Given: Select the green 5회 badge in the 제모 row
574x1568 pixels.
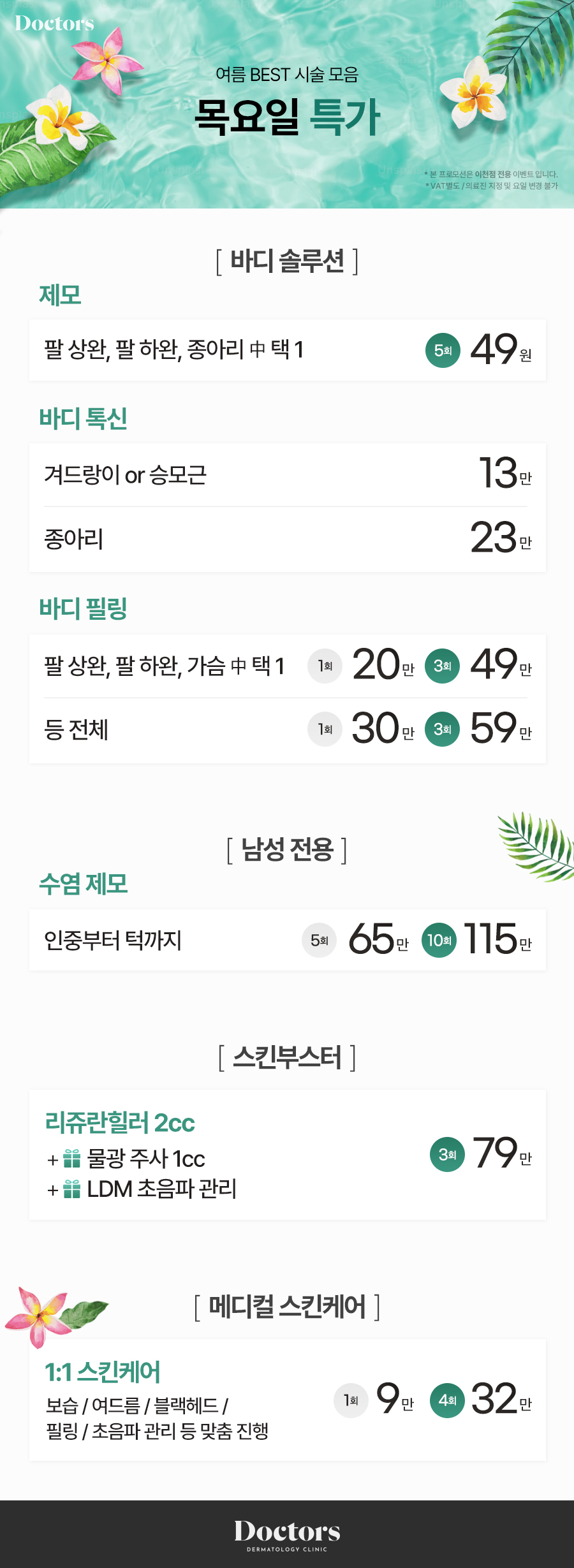Looking at the screenshot, I should (443, 350).
